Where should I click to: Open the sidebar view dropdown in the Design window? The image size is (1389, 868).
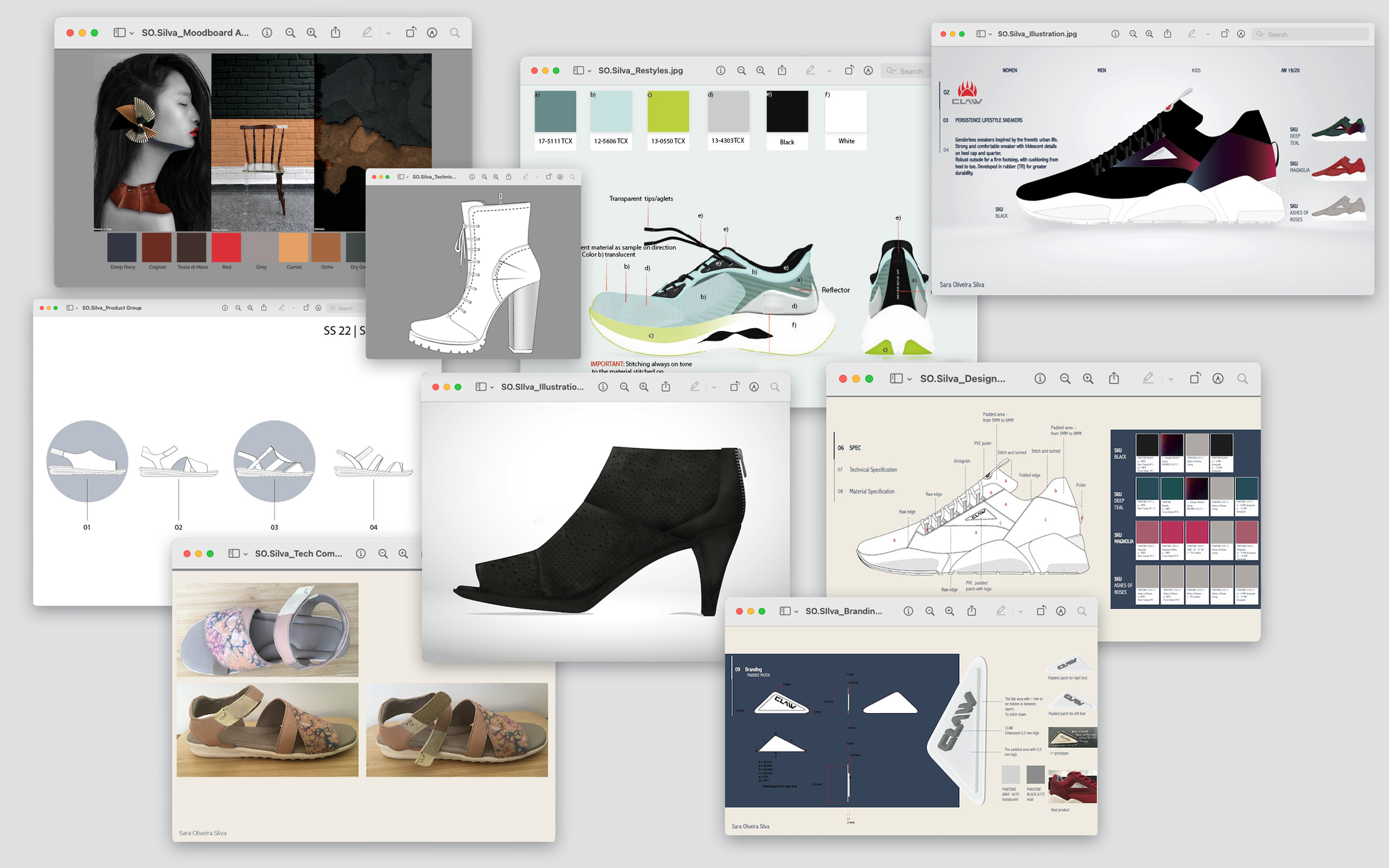(909, 379)
